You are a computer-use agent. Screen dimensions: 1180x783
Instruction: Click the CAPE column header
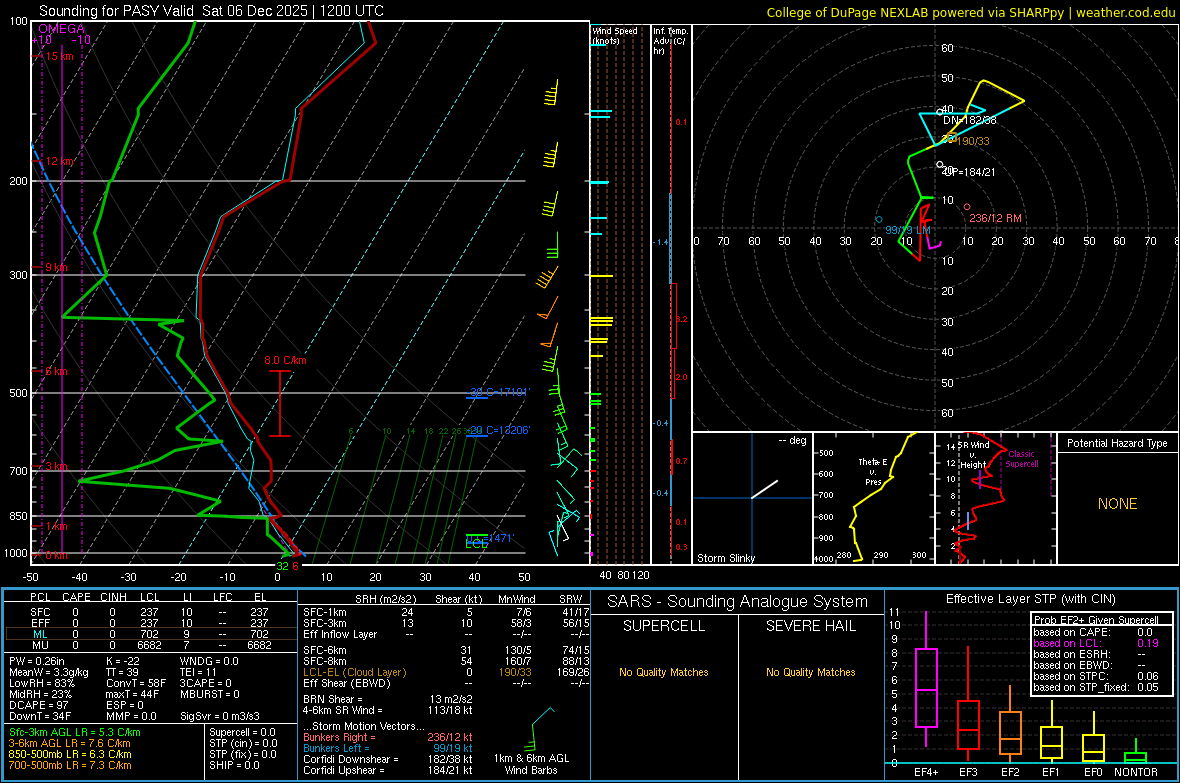(x=76, y=597)
